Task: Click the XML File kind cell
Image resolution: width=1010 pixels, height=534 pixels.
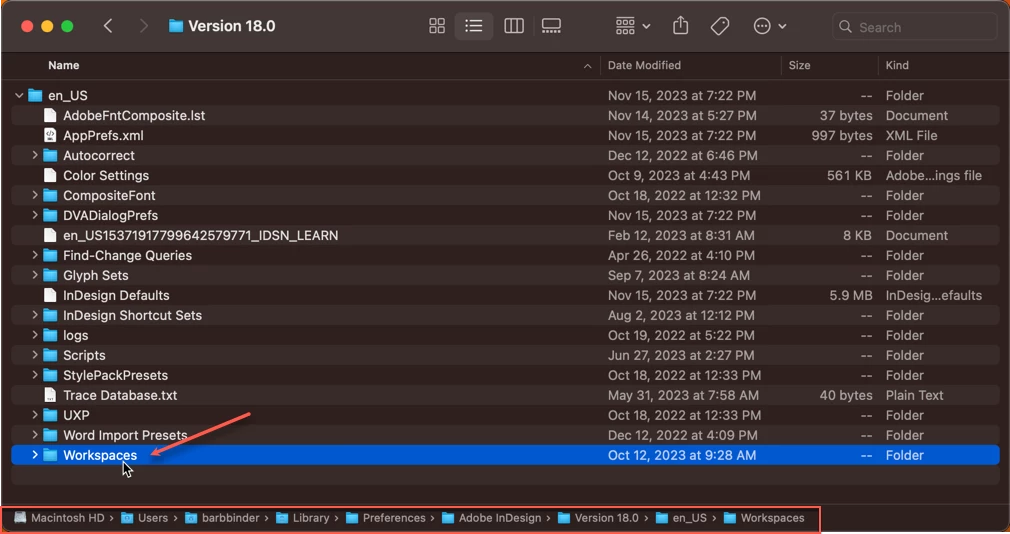Action: point(911,135)
